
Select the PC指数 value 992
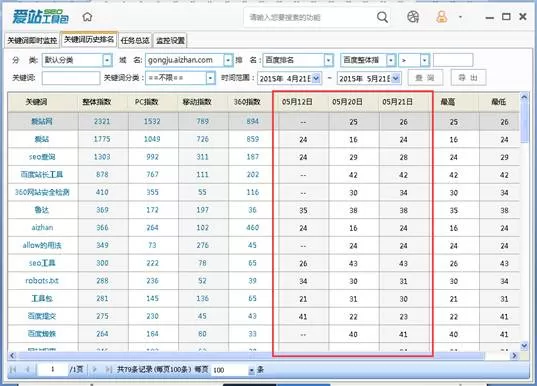(152, 157)
